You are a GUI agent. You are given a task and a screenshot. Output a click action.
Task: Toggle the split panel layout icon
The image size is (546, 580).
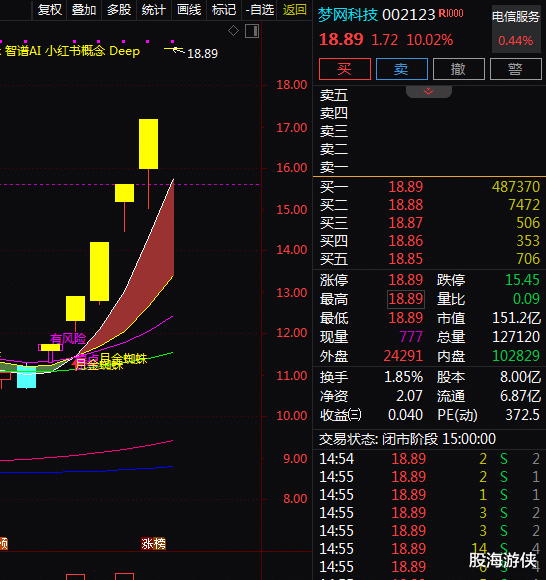252,31
